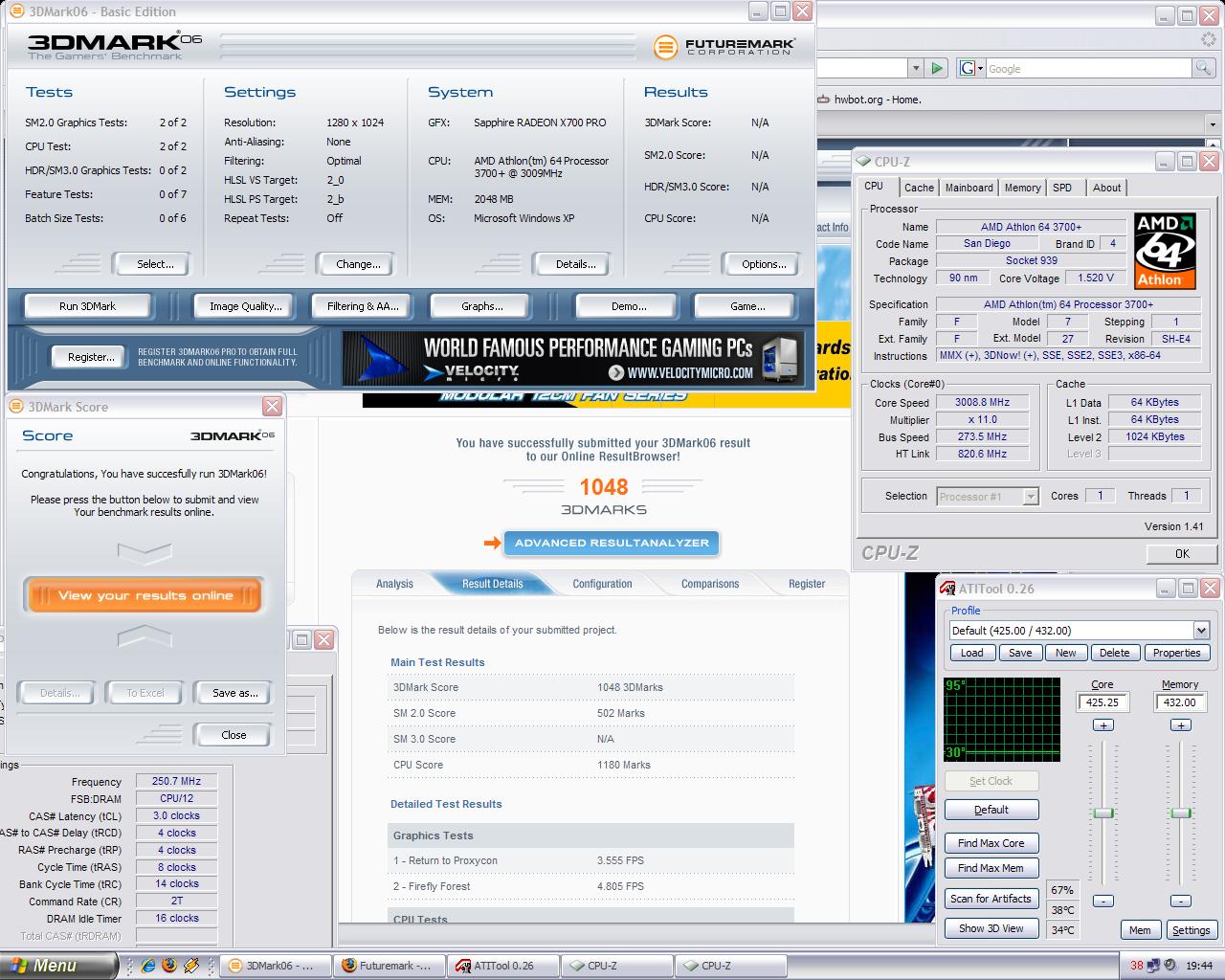
Task: Close the 3DMark Score dialog via Close
Action: click(234, 735)
